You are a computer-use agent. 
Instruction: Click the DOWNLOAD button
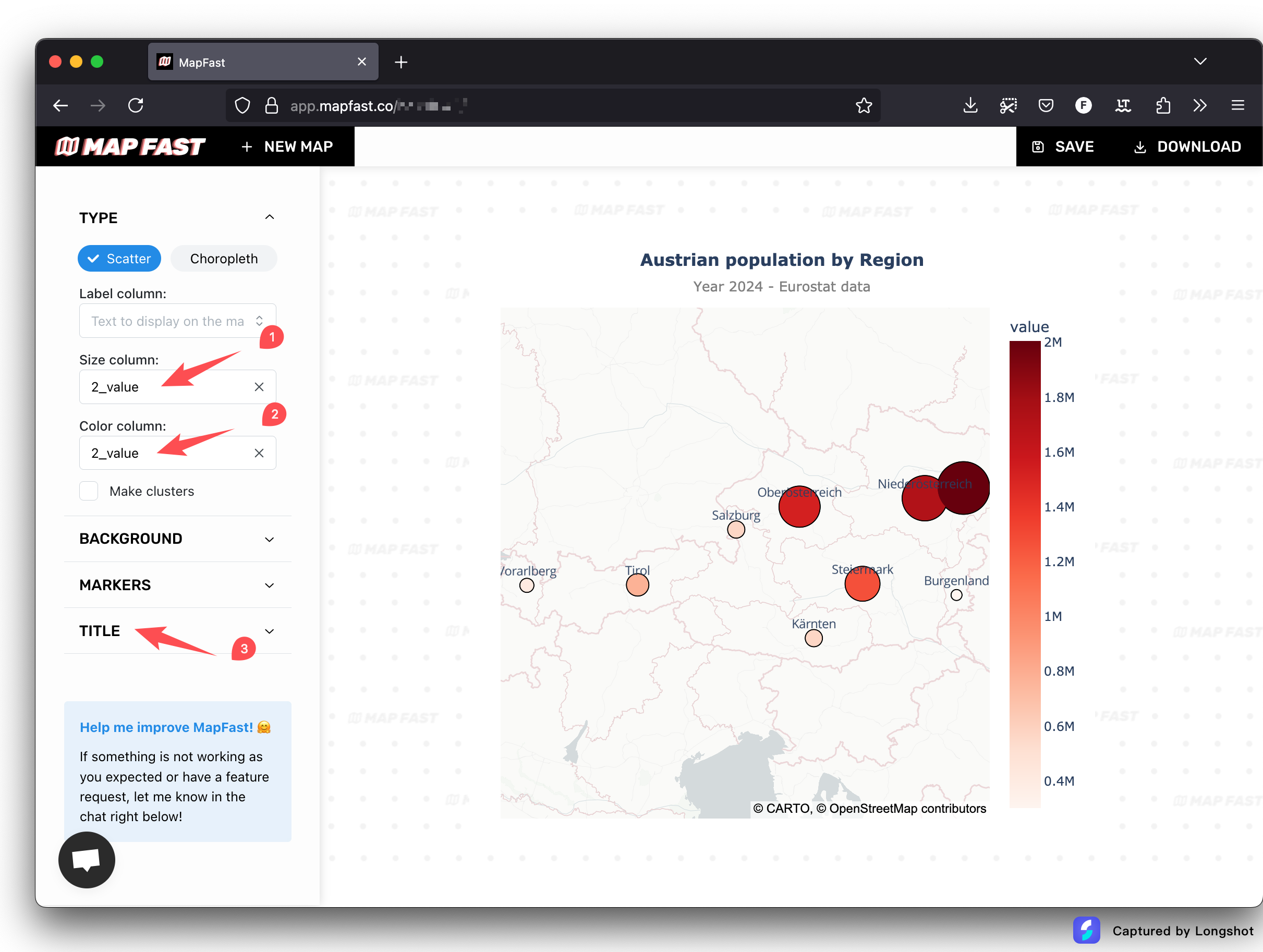(x=1187, y=147)
